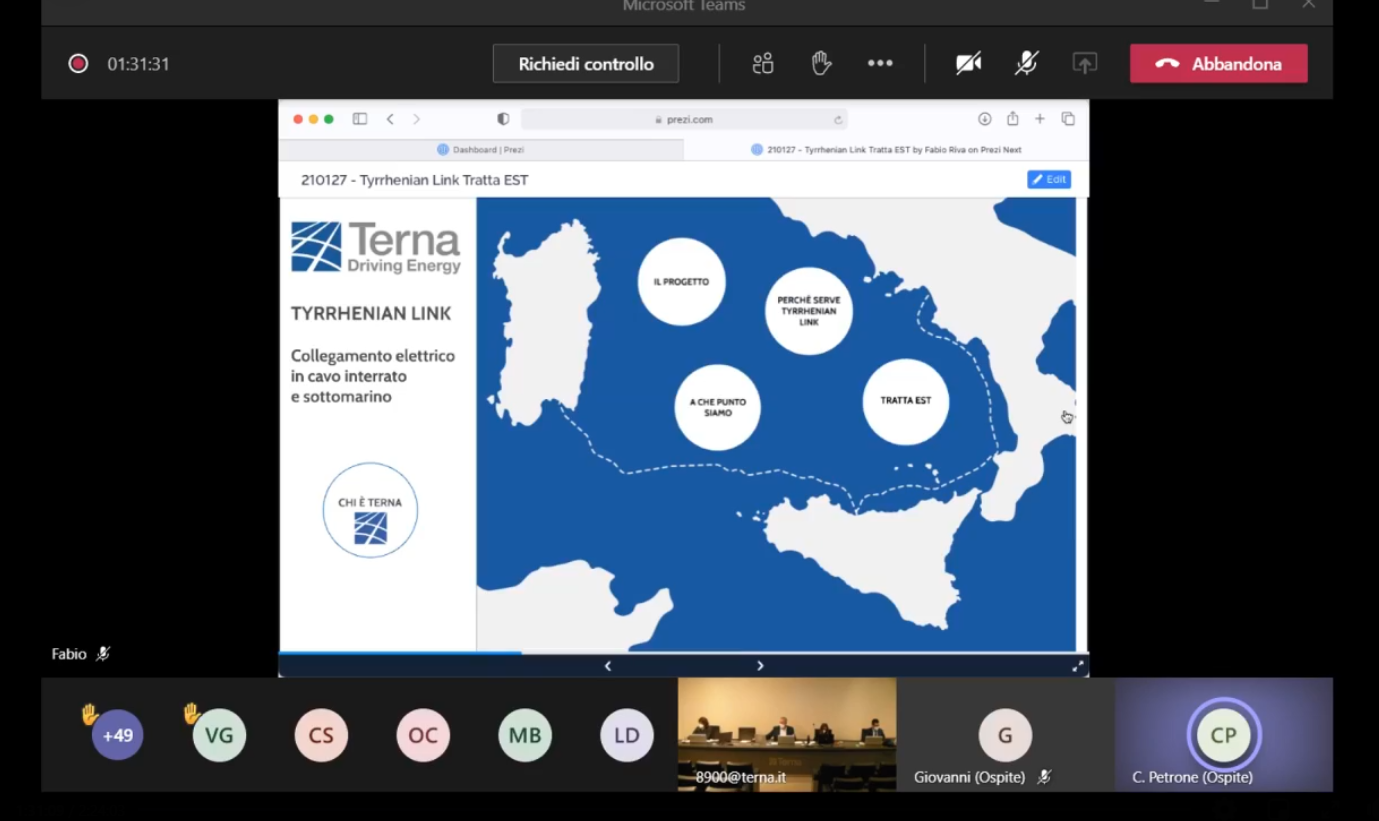This screenshot has width=1379, height=821.
Task: Click the share screen icon
Action: [1085, 64]
